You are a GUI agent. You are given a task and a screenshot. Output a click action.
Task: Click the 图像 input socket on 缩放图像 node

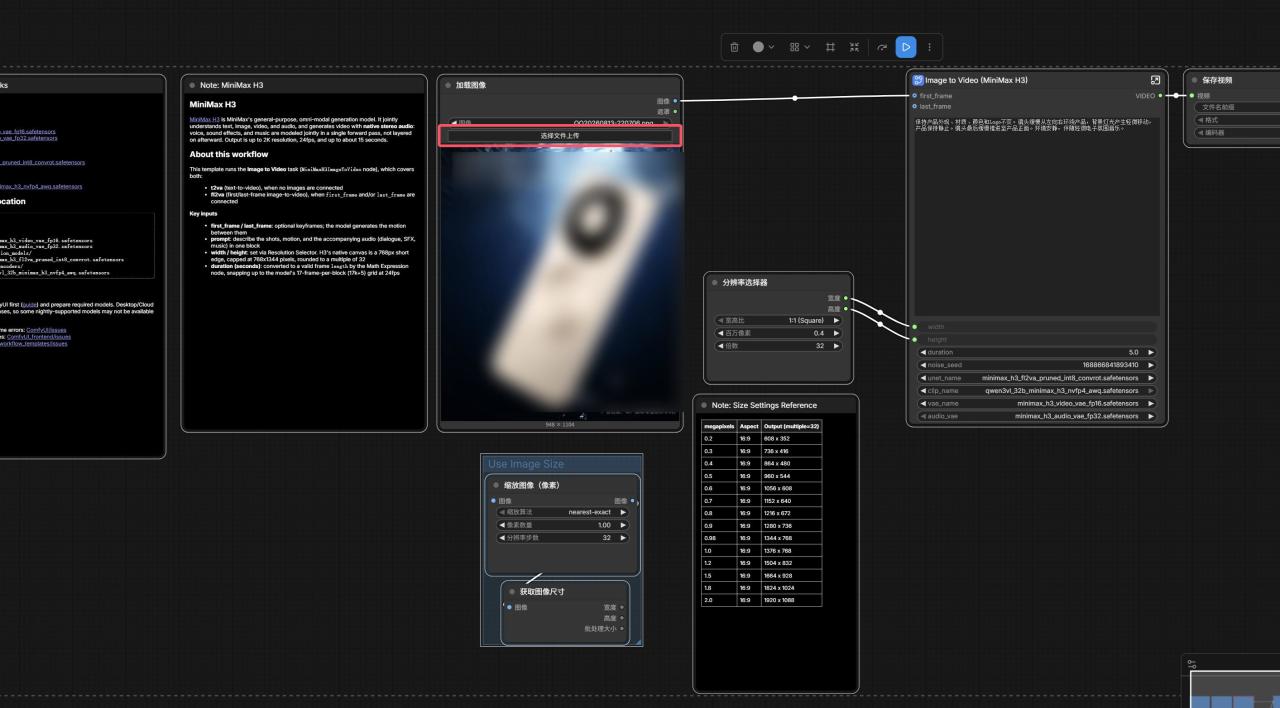pos(493,501)
